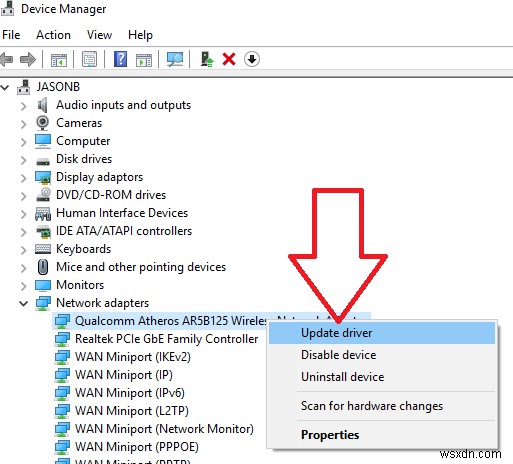The image size is (513, 464).
Task: Expand Human Interface Devices category
Action: coord(23,214)
